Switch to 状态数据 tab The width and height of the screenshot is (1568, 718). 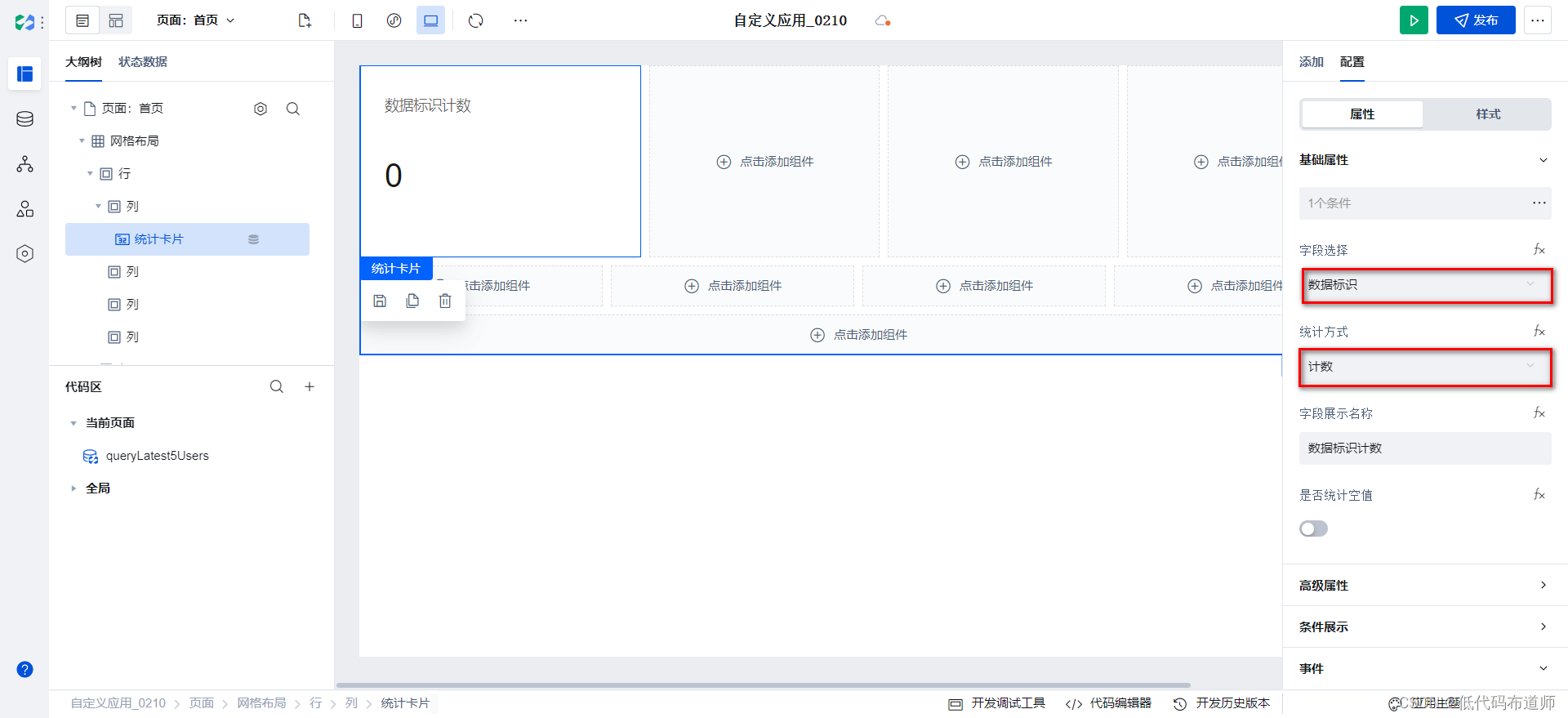pyautogui.click(x=143, y=62)
